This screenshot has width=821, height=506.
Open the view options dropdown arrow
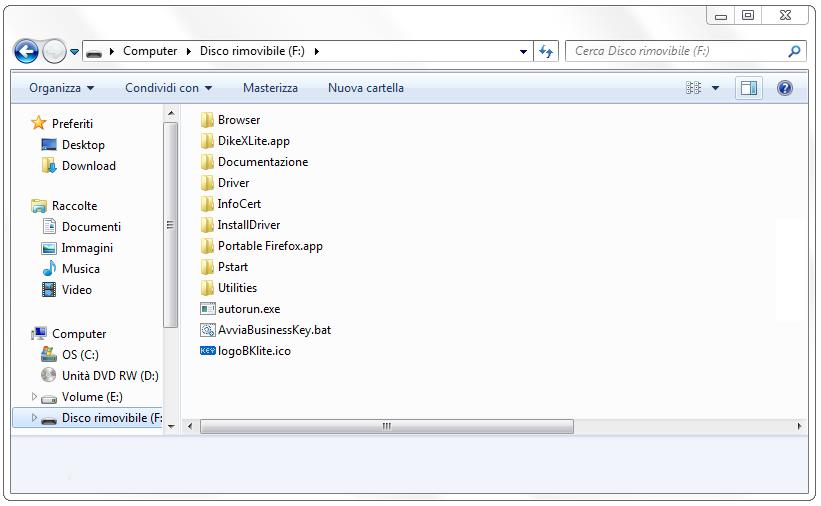click(715, 88)
